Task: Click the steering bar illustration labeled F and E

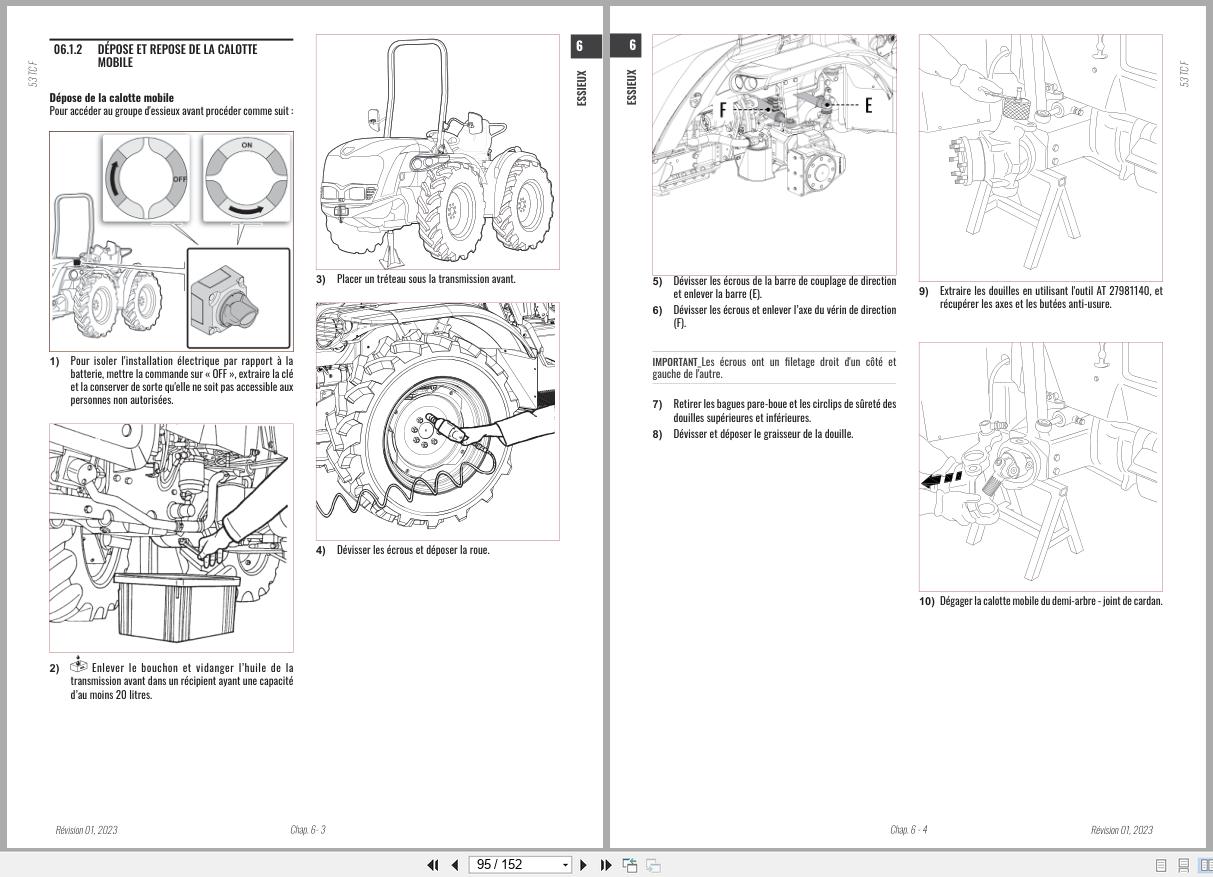Action: pyautogui.click(x=775, y=153)
